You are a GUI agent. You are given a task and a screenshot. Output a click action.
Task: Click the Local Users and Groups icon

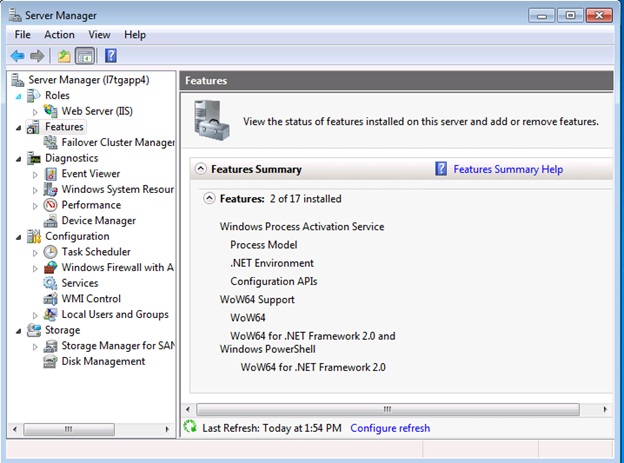coord(50,315)
